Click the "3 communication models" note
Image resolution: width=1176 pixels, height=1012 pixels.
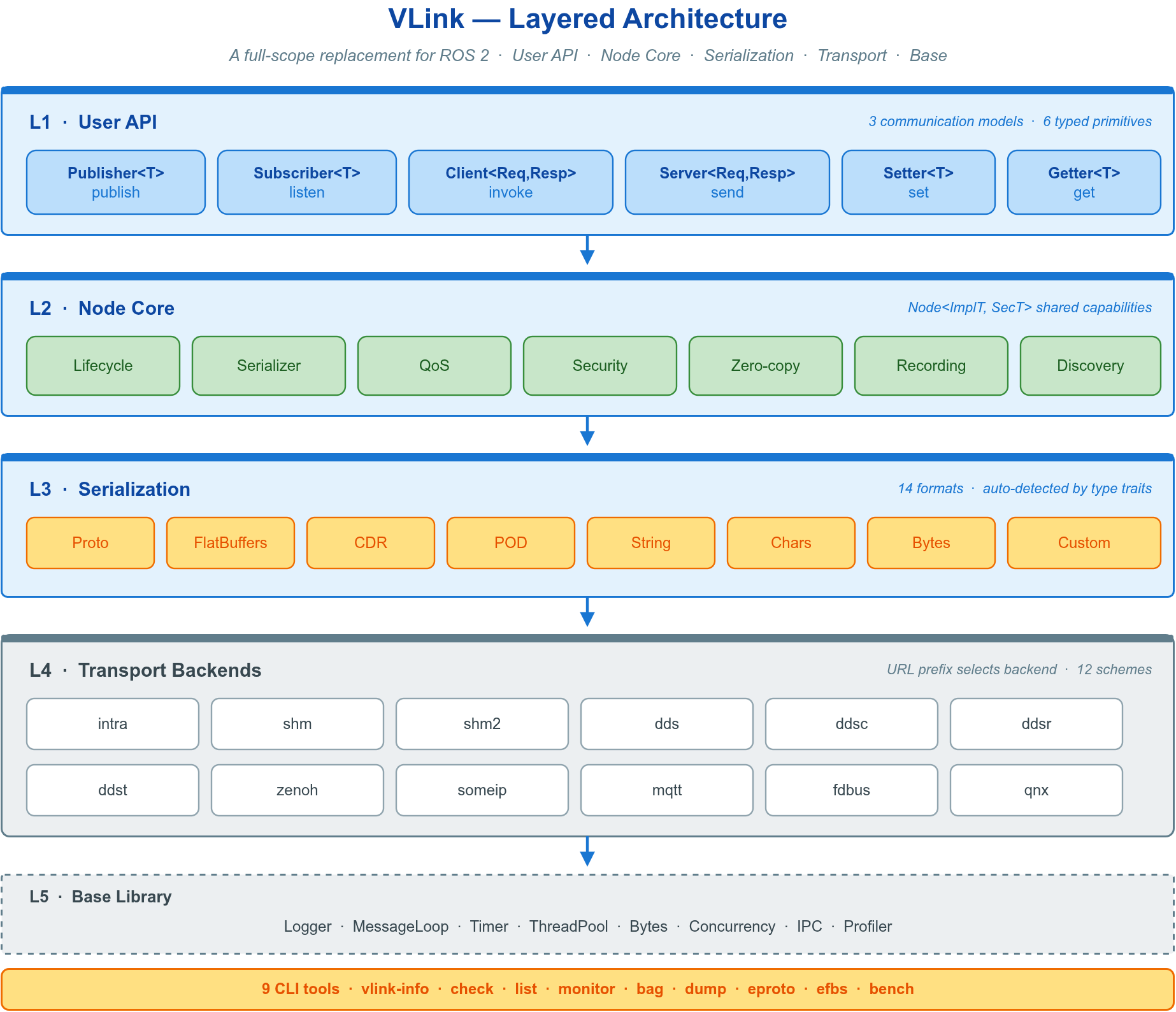[x=946, y=121]
